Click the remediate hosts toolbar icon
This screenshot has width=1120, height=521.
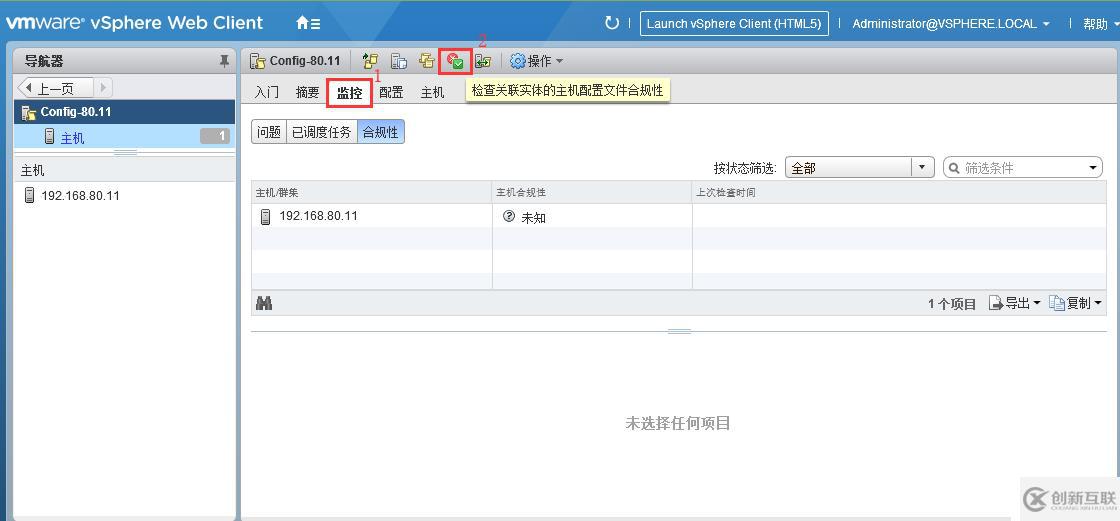[x=483, y=61]
